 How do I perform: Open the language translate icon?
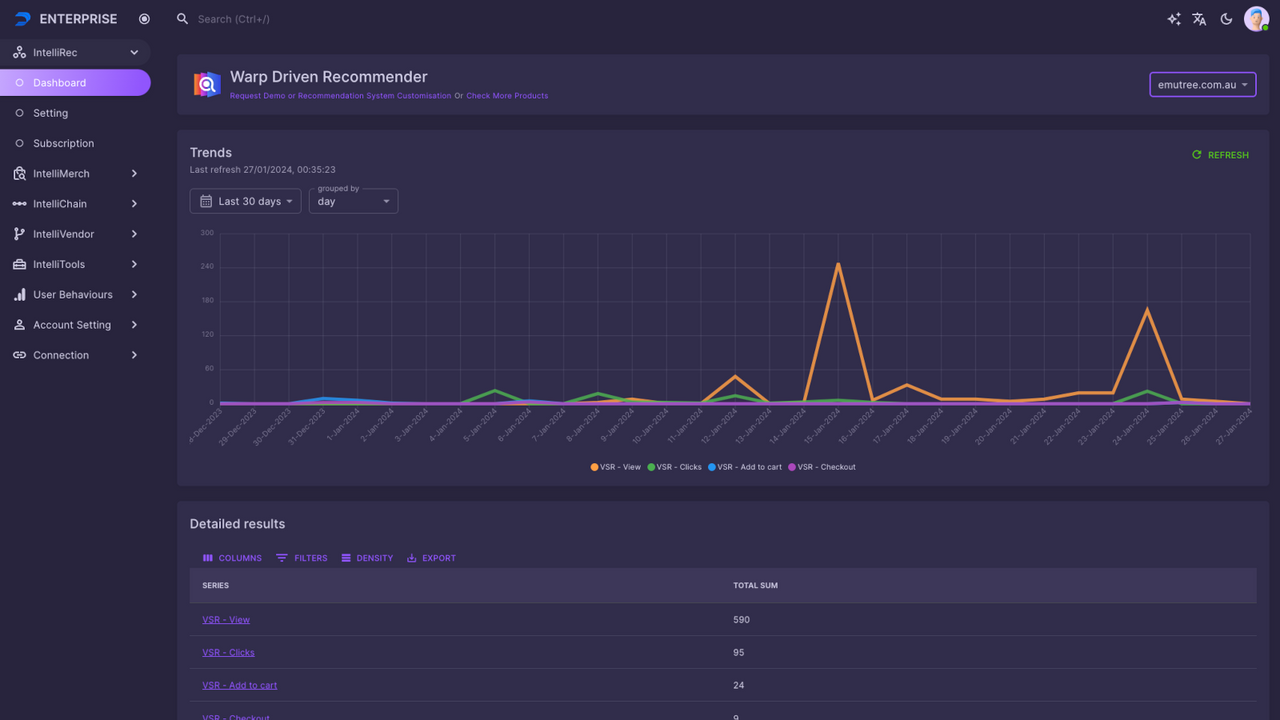click(1199, 19)
